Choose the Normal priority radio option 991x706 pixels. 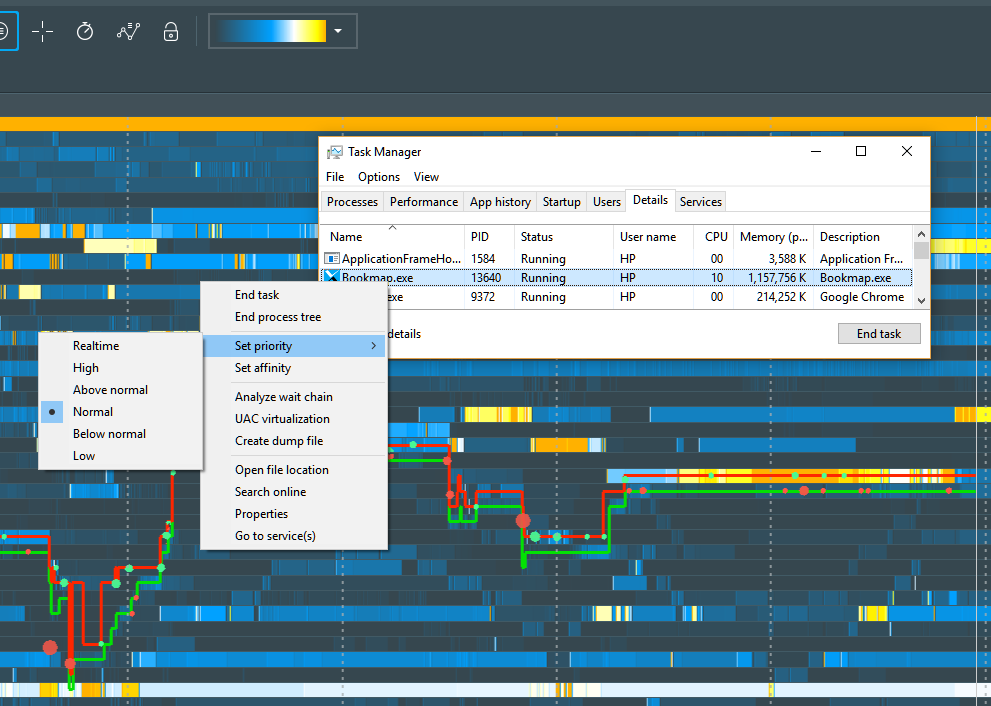[93, 412]
